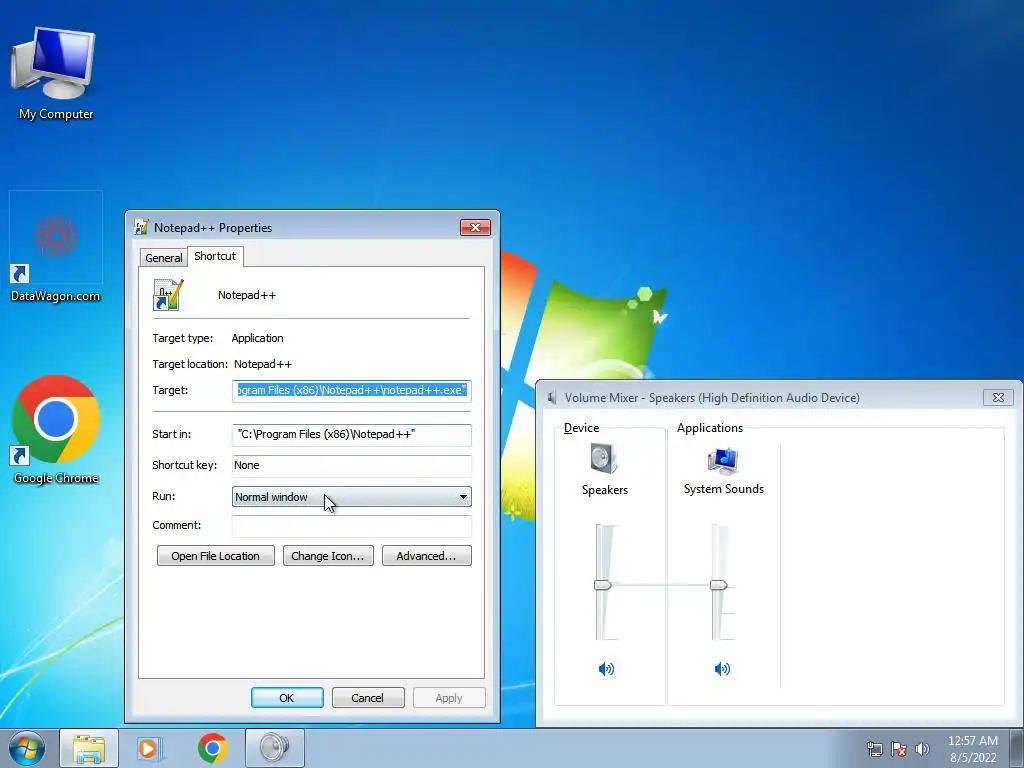This screenshot has width=1024, height=768.
Task: Click the Open File Location button
Action: coord(216,556)
